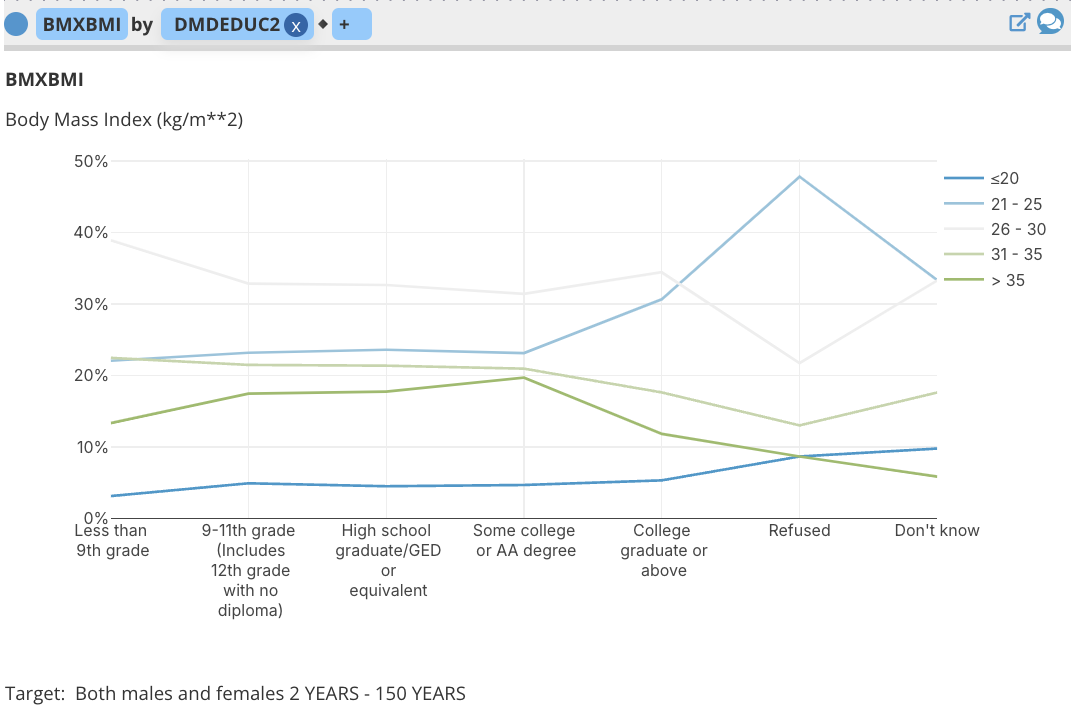Image resolution: width=1076 pixels, height=706 pixels.
Task: Add another variable with the plus button
Action: 351,24
